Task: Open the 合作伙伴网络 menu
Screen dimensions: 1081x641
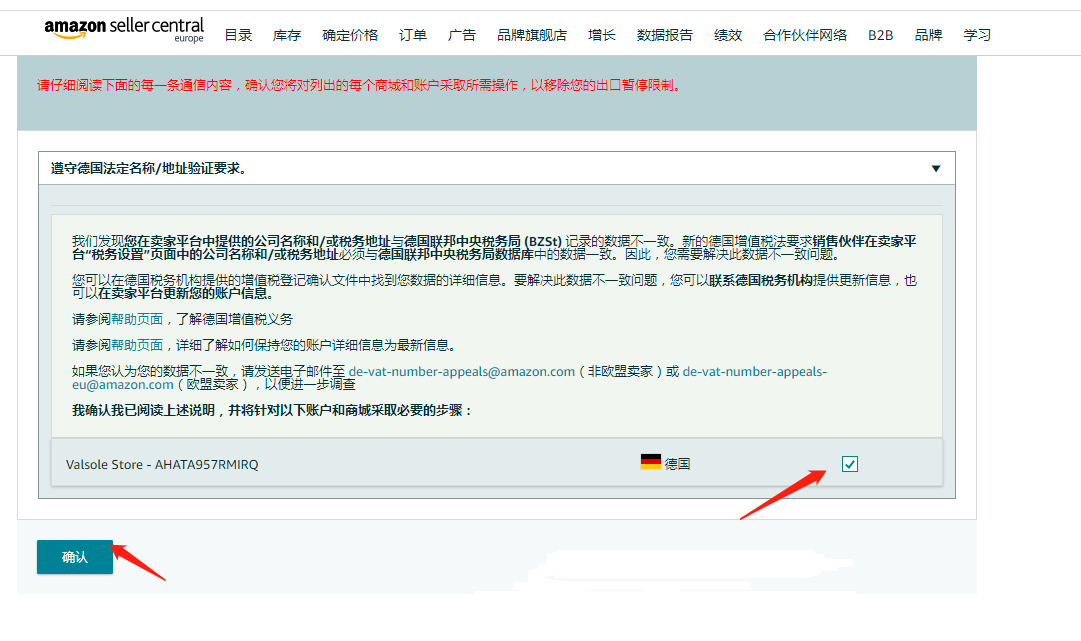Action: pos(805,35)
